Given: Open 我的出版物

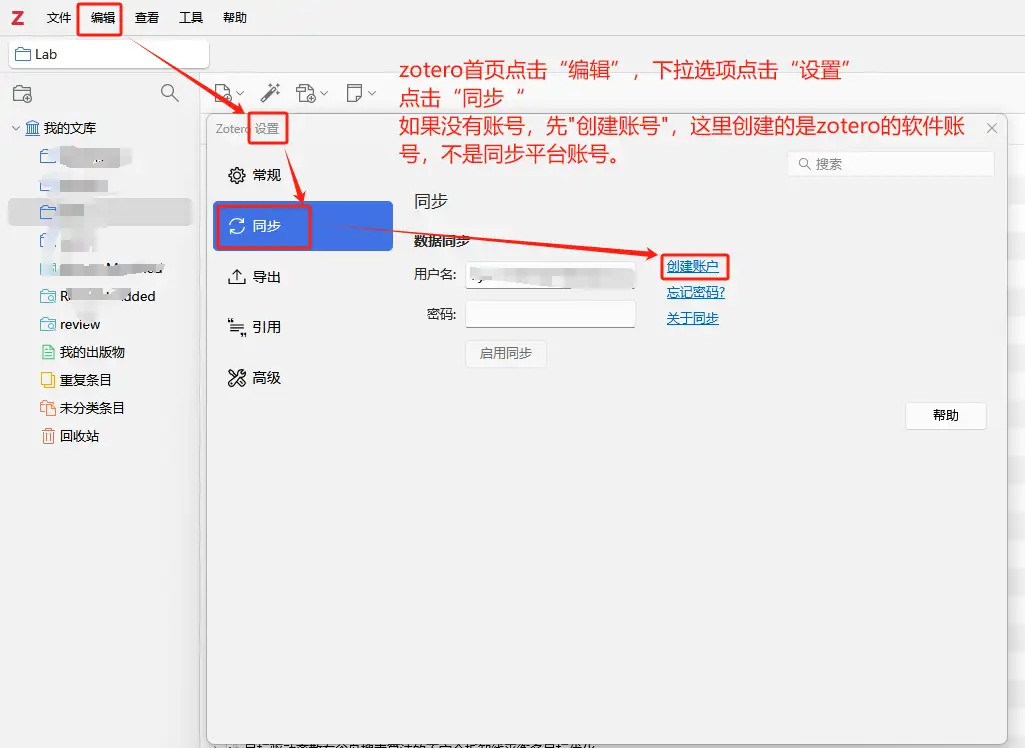Looking at the screenshot, I should click(x=92, y=352).
